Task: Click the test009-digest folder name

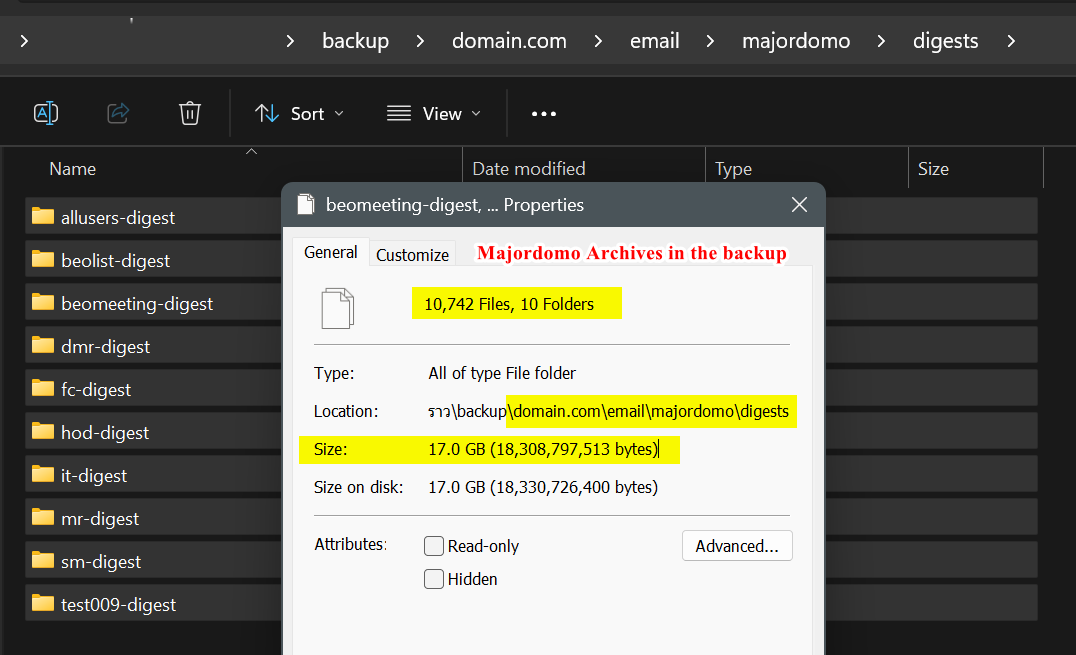Action: coord(118,605)
